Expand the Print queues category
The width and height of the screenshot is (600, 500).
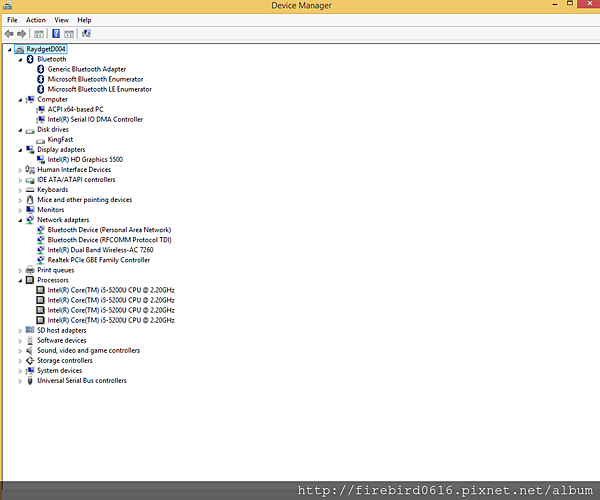point(20,271)
